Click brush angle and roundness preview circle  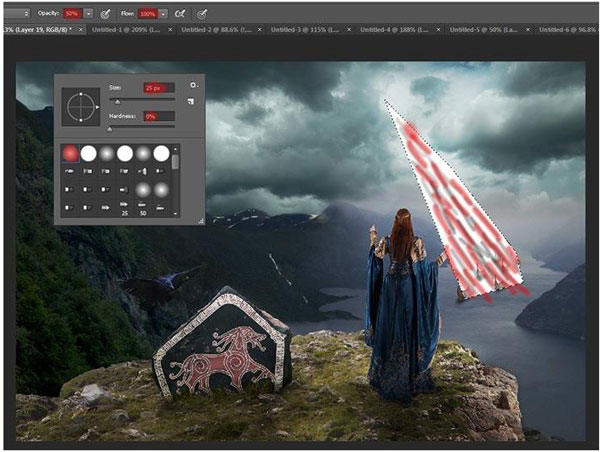click(x=81, y=107)
